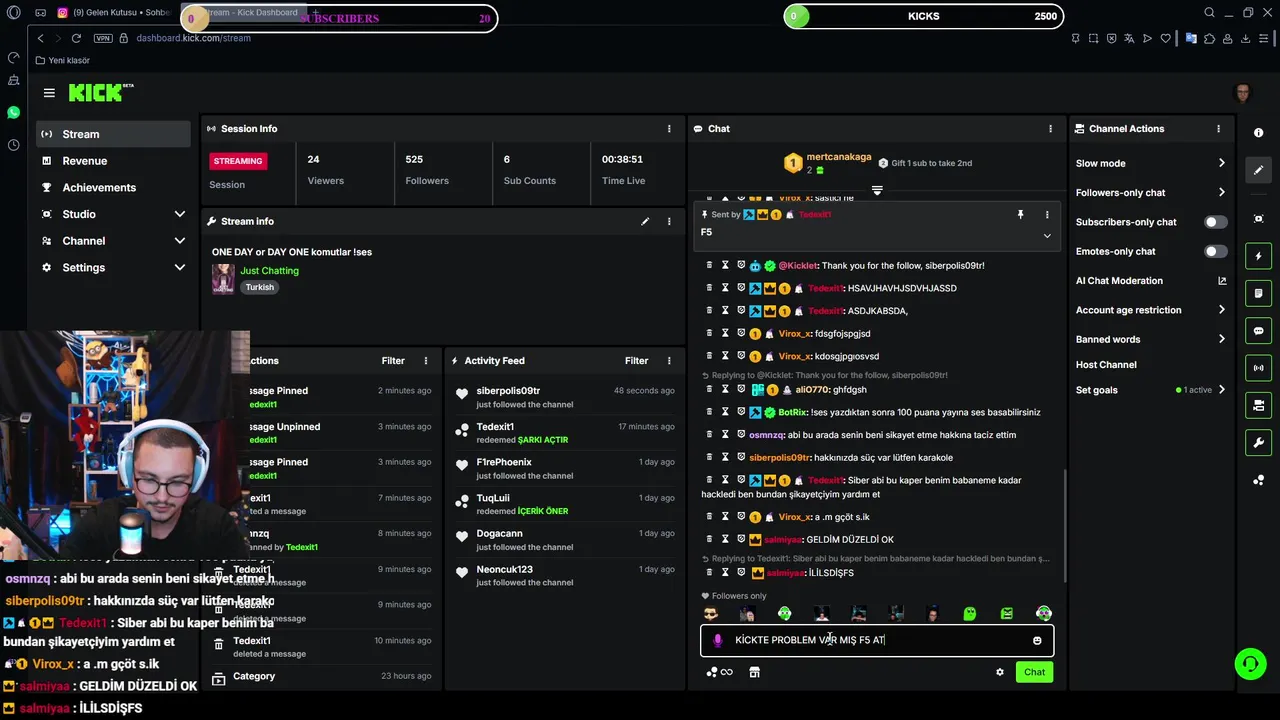Click the Turkish language tag
1280x720 pixels.
260,287
